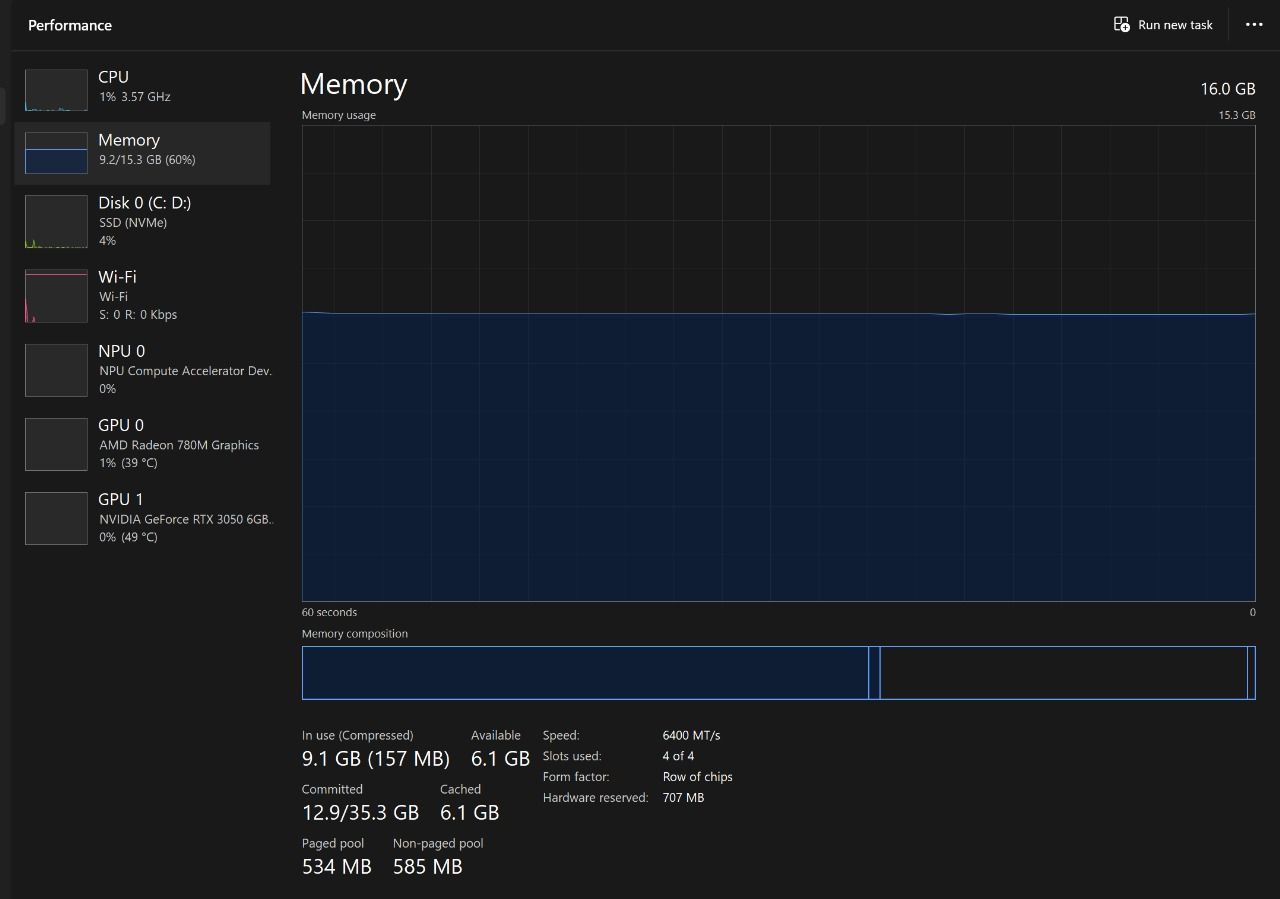
Task: Click the Speed 6400 MT/s value
Action: point(691,735)
